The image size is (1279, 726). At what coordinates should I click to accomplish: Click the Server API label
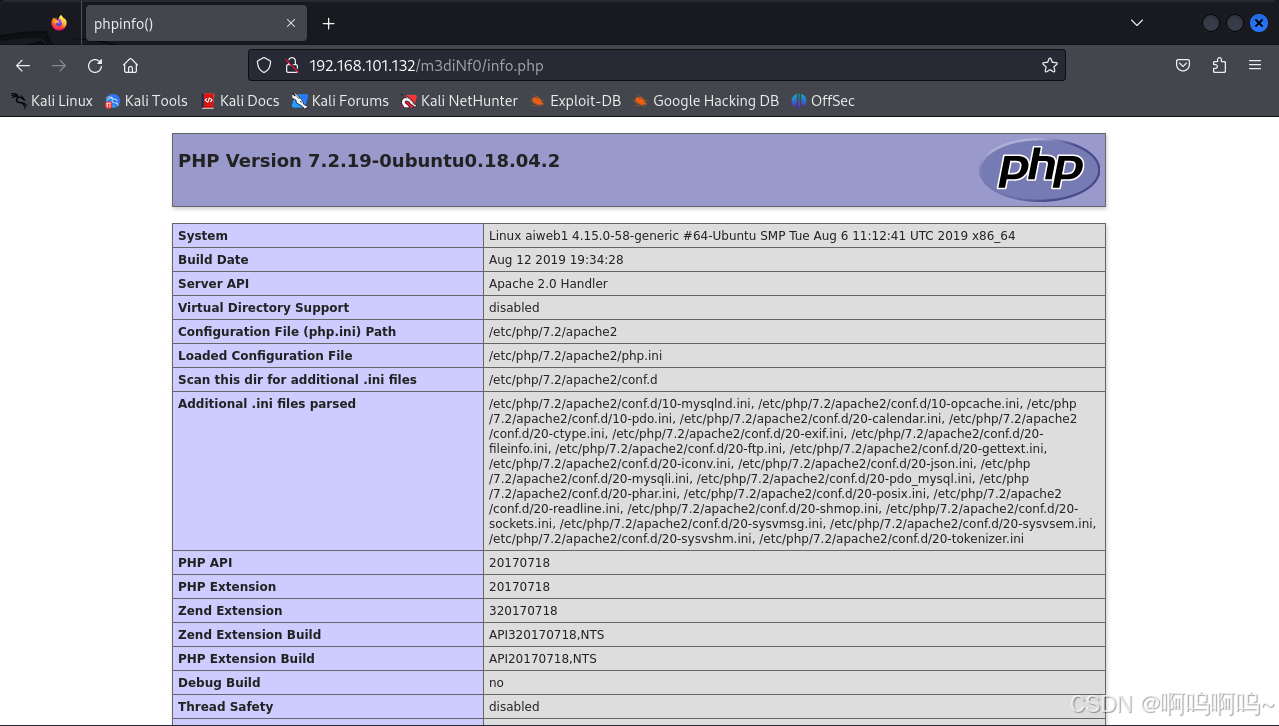(213, 284)
